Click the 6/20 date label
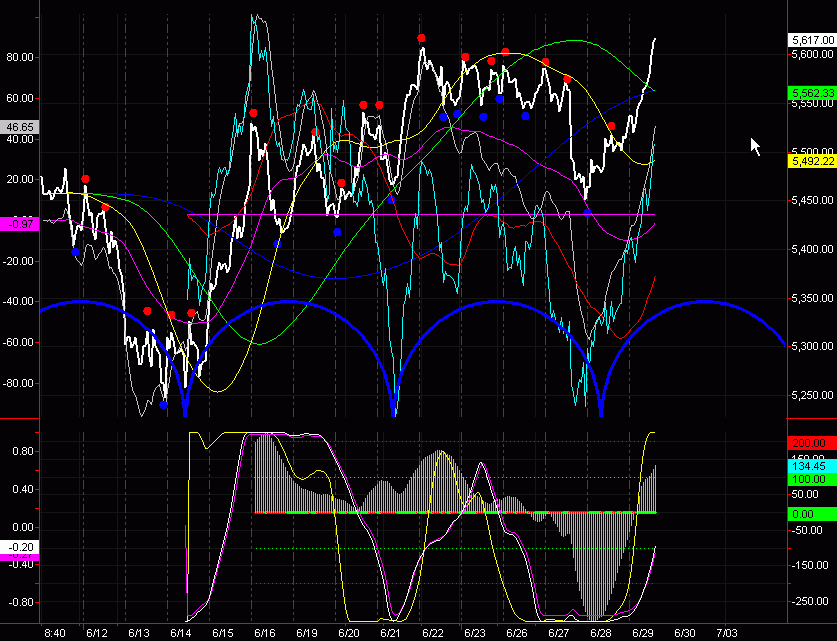 click(349, 634)
